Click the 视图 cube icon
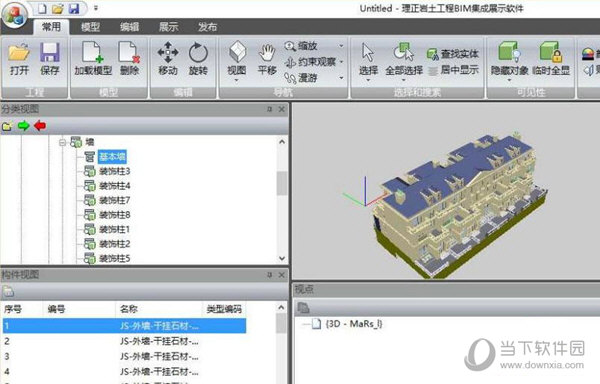This screenshot has width=600, height=384. [x=237, y=52]
